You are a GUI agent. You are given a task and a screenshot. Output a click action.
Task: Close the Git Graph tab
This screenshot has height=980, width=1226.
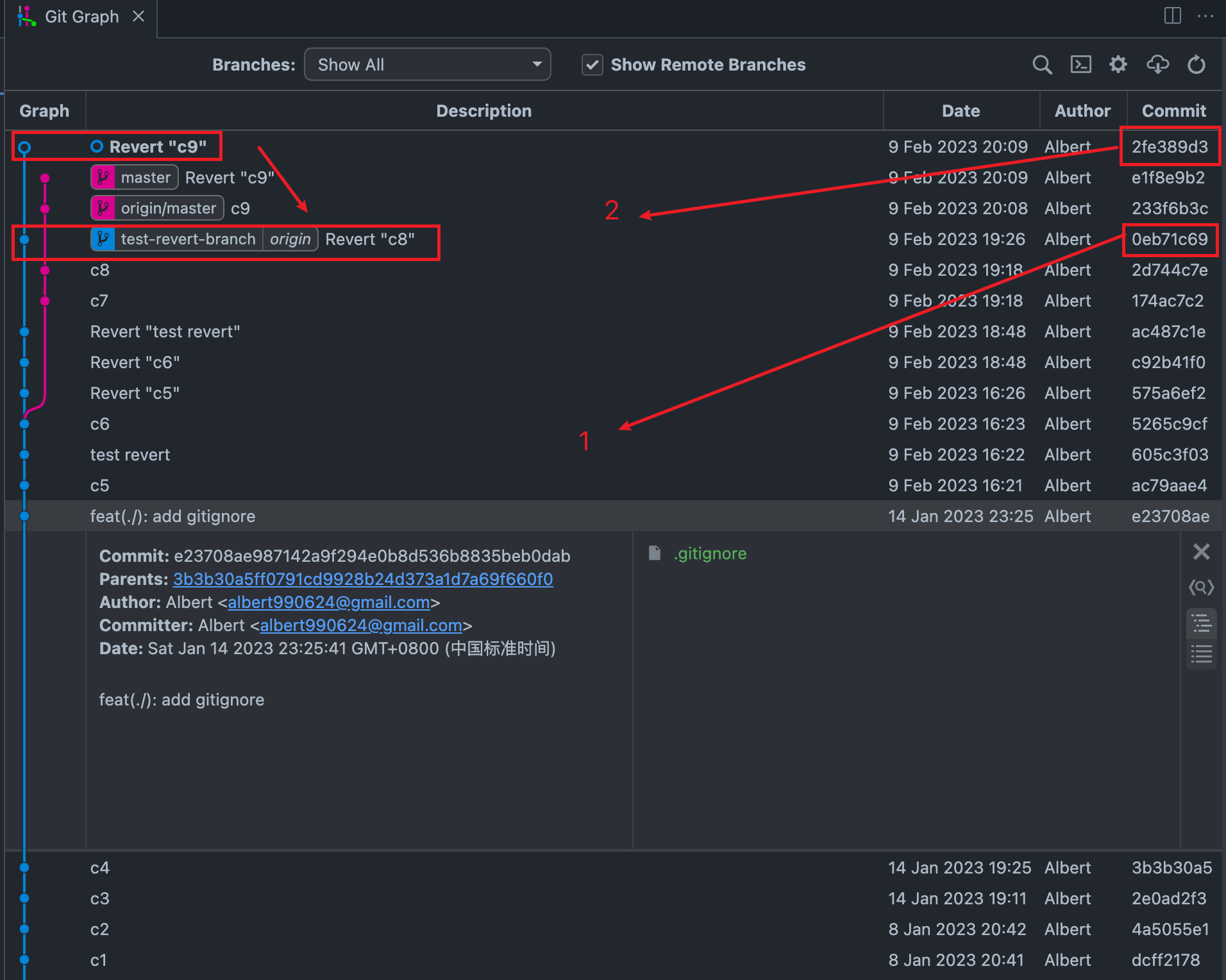click(x=139, y=16)
